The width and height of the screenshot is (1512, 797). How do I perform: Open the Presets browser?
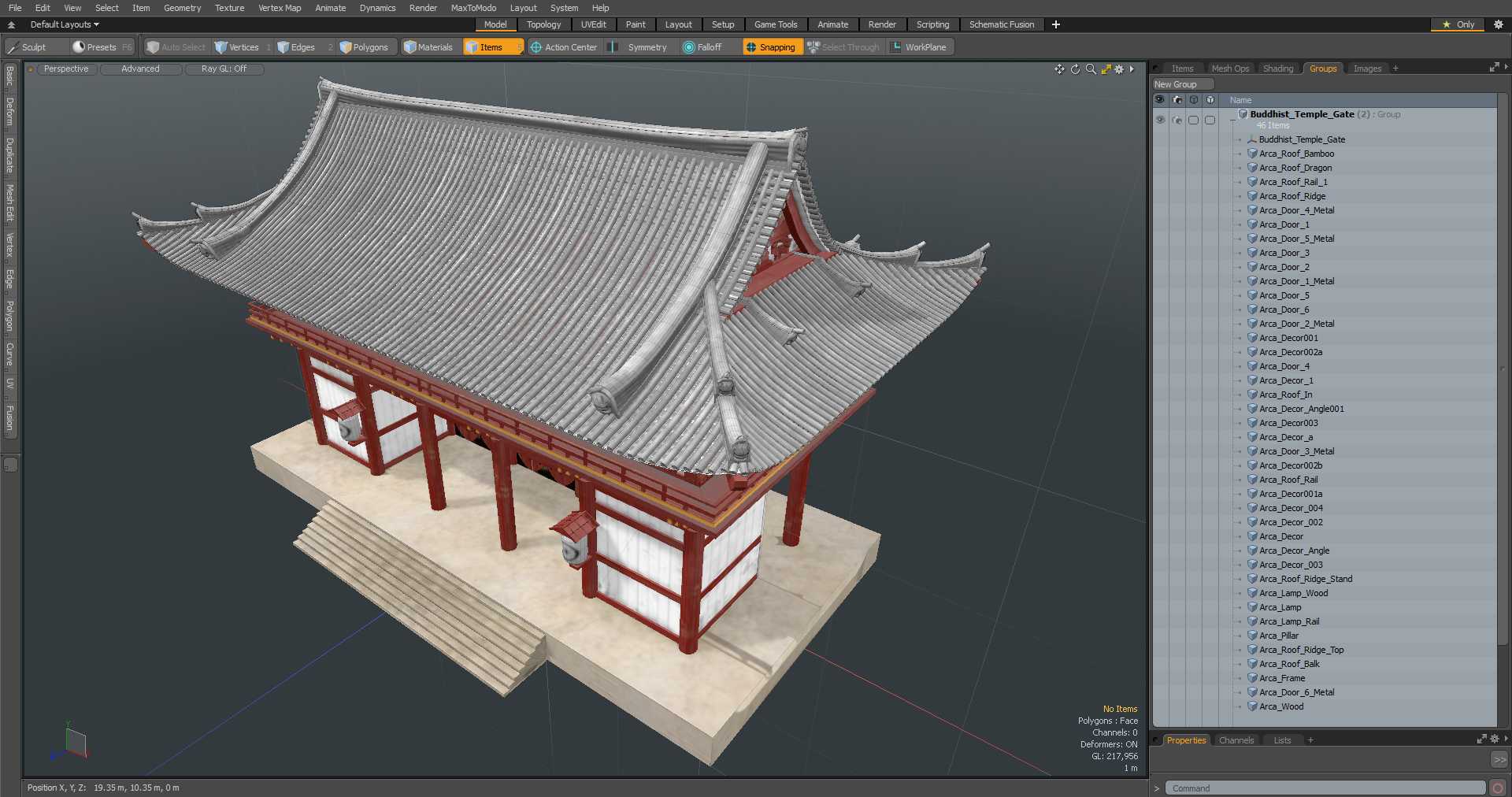pyautogui.click(x=102, y=47)
